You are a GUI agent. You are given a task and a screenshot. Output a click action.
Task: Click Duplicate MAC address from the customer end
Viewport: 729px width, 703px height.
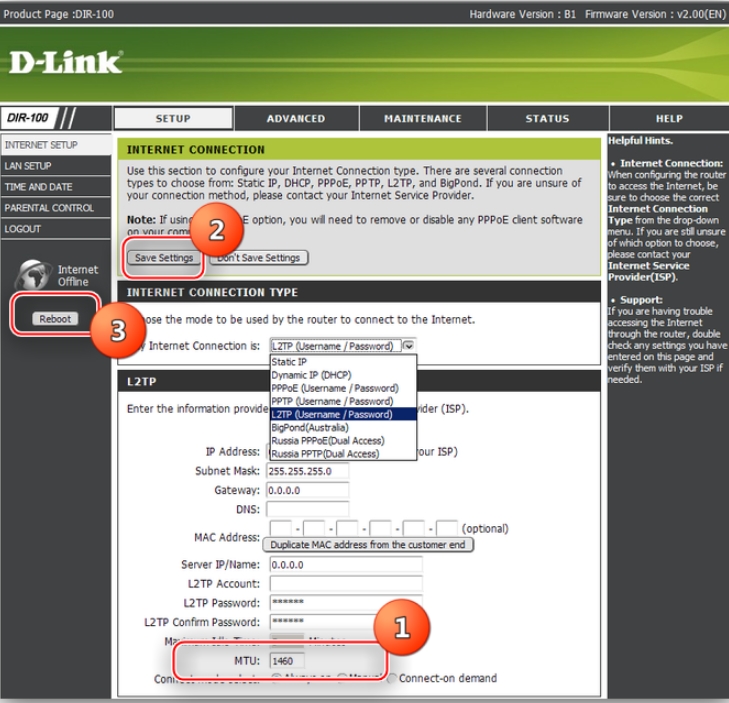click(x=368, y=544)
